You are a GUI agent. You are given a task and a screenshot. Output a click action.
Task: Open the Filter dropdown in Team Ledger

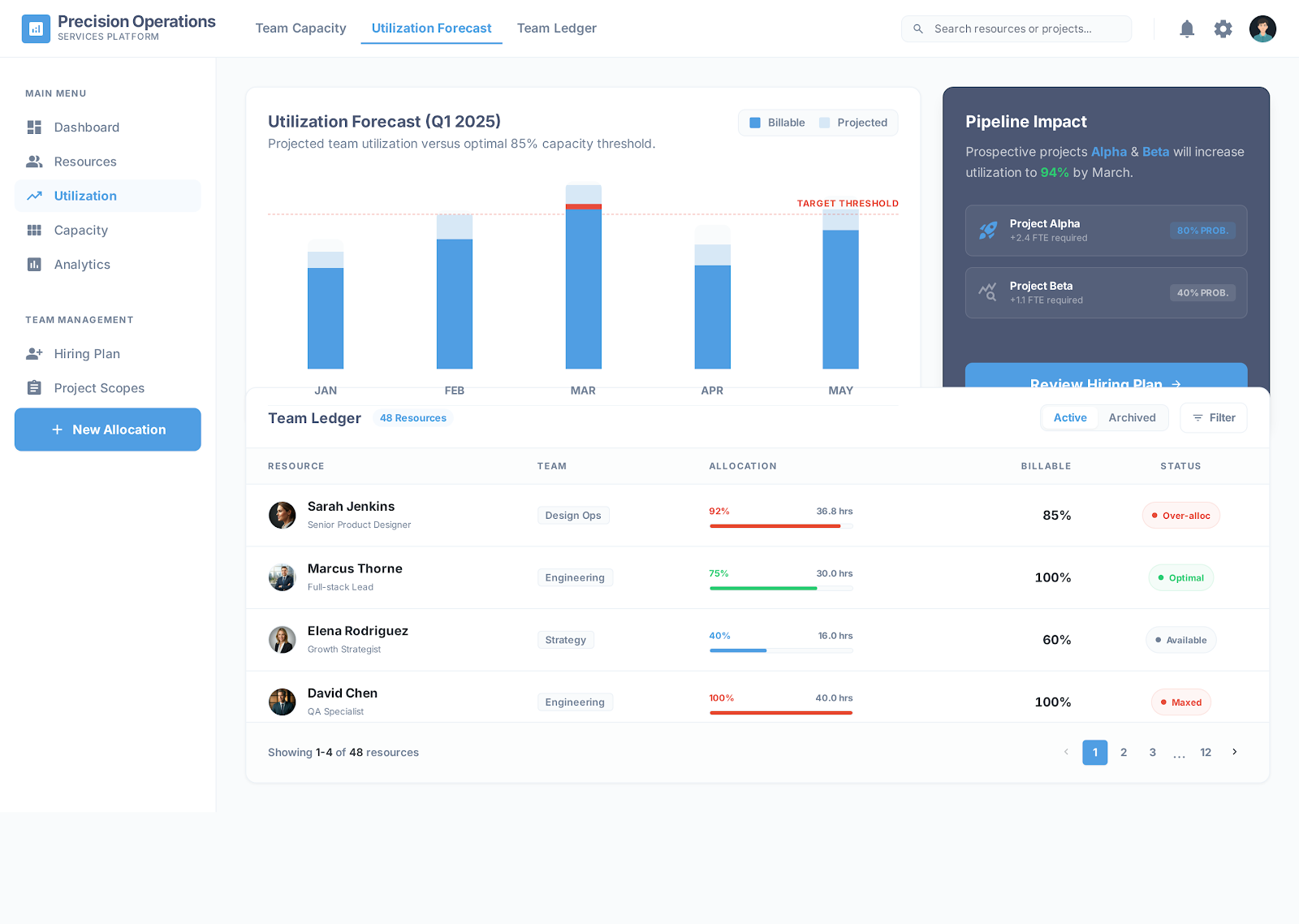tap(1214, 417)
